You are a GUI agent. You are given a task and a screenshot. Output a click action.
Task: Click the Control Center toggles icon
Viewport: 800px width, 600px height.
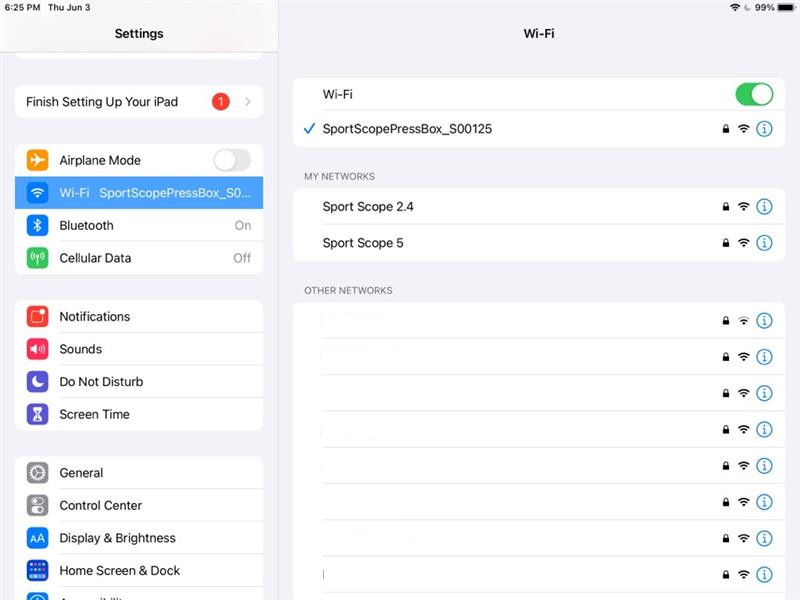coord(37,506)
